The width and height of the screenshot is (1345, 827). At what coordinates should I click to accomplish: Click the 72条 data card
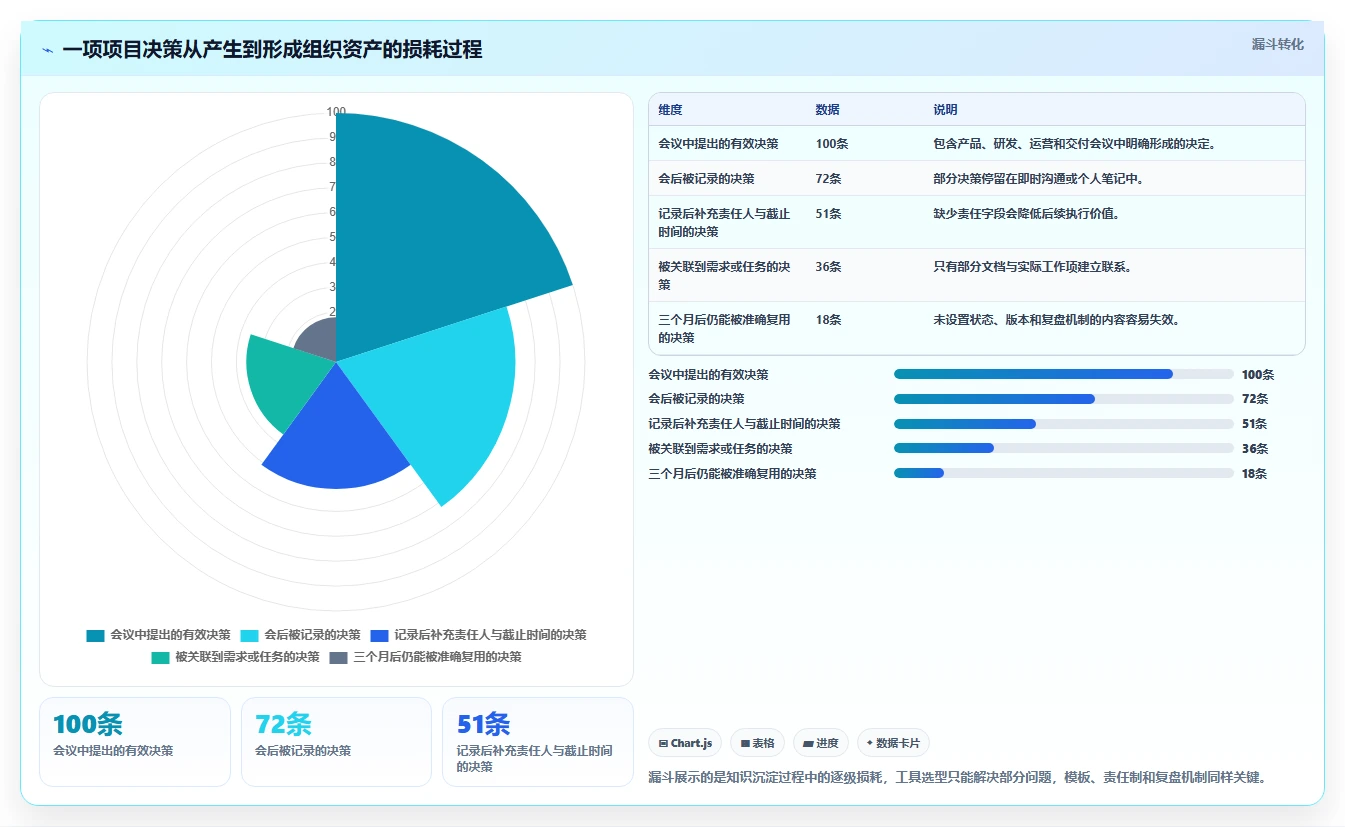point(336,742)
